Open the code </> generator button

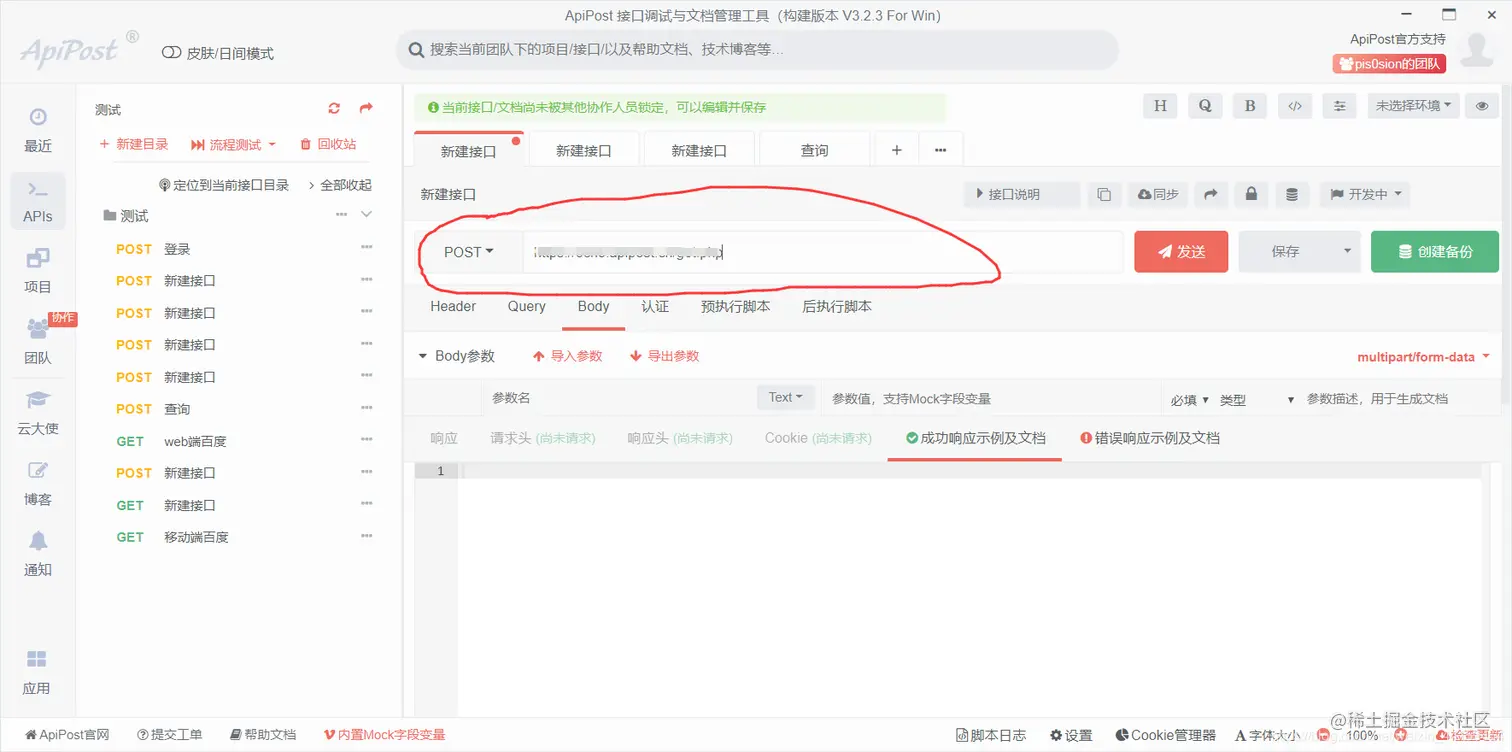1295,106
